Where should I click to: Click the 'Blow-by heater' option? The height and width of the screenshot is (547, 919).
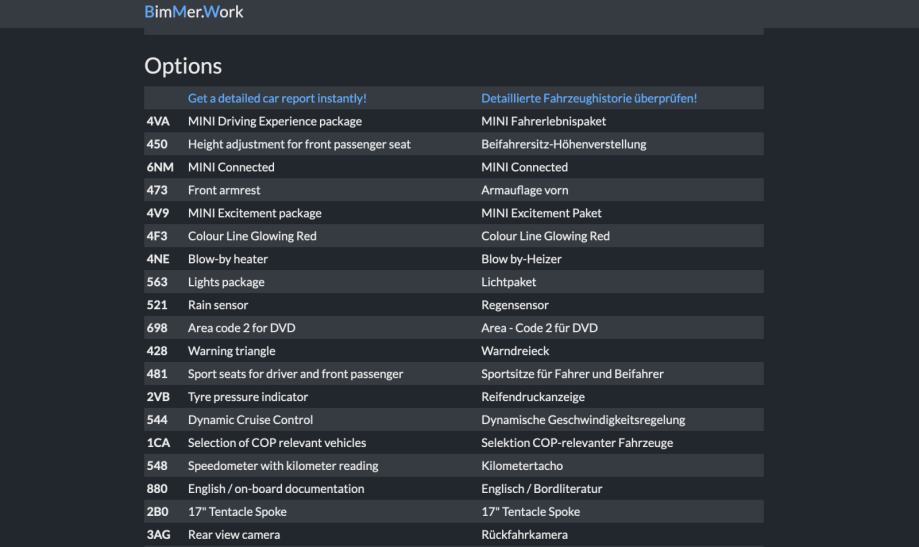pos(228,259)
